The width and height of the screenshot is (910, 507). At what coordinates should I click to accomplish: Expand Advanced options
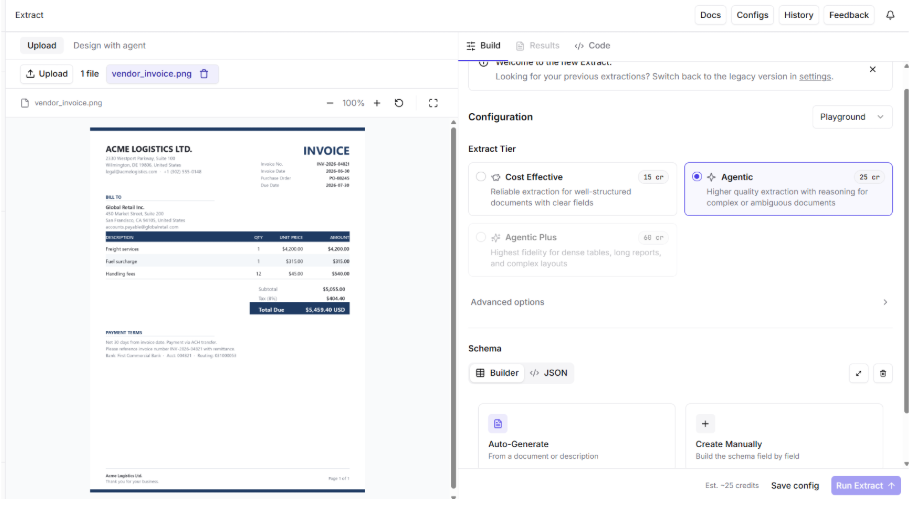pos(680,302)
